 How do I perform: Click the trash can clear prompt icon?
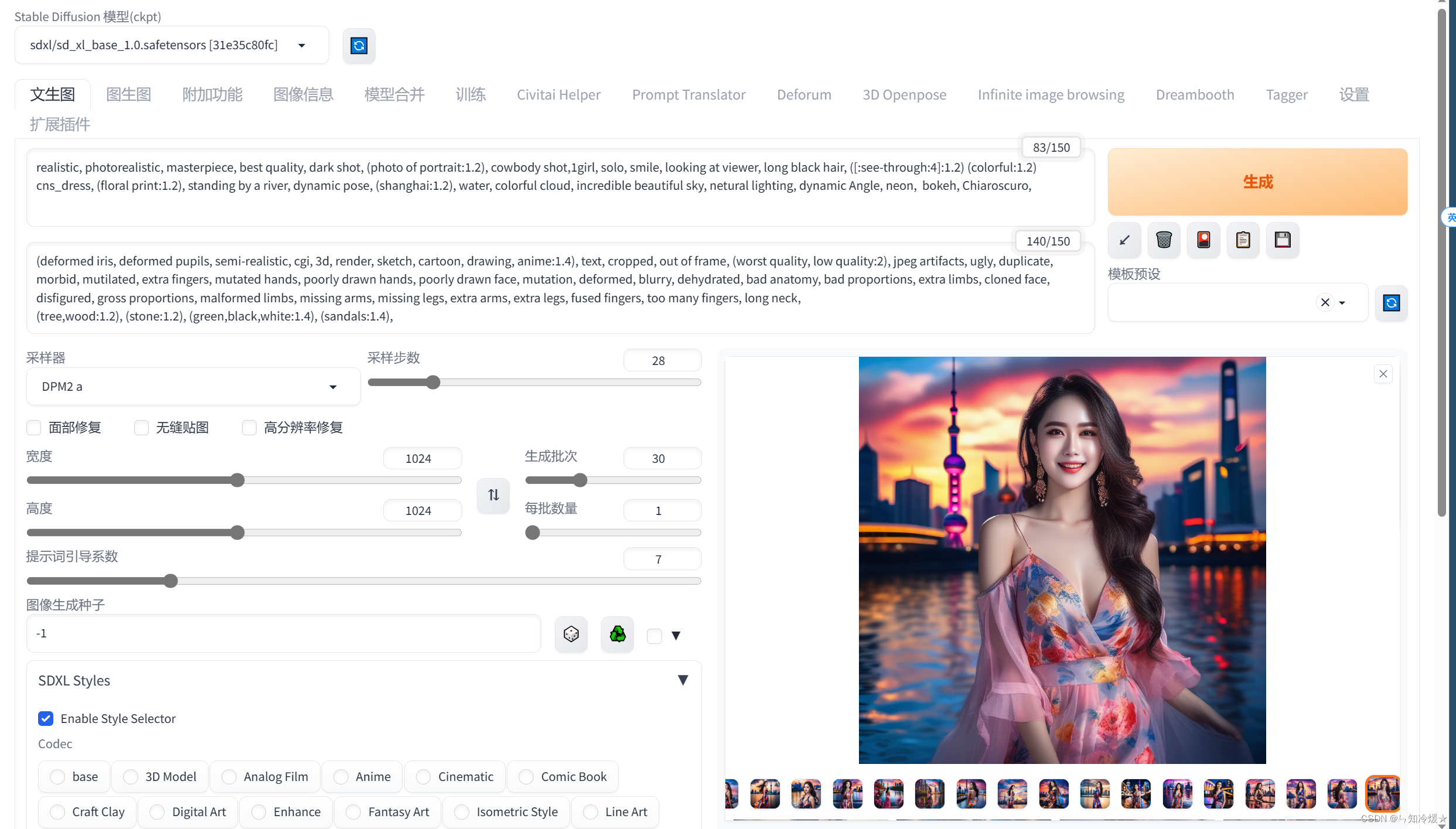click(x=1164, y=240)
